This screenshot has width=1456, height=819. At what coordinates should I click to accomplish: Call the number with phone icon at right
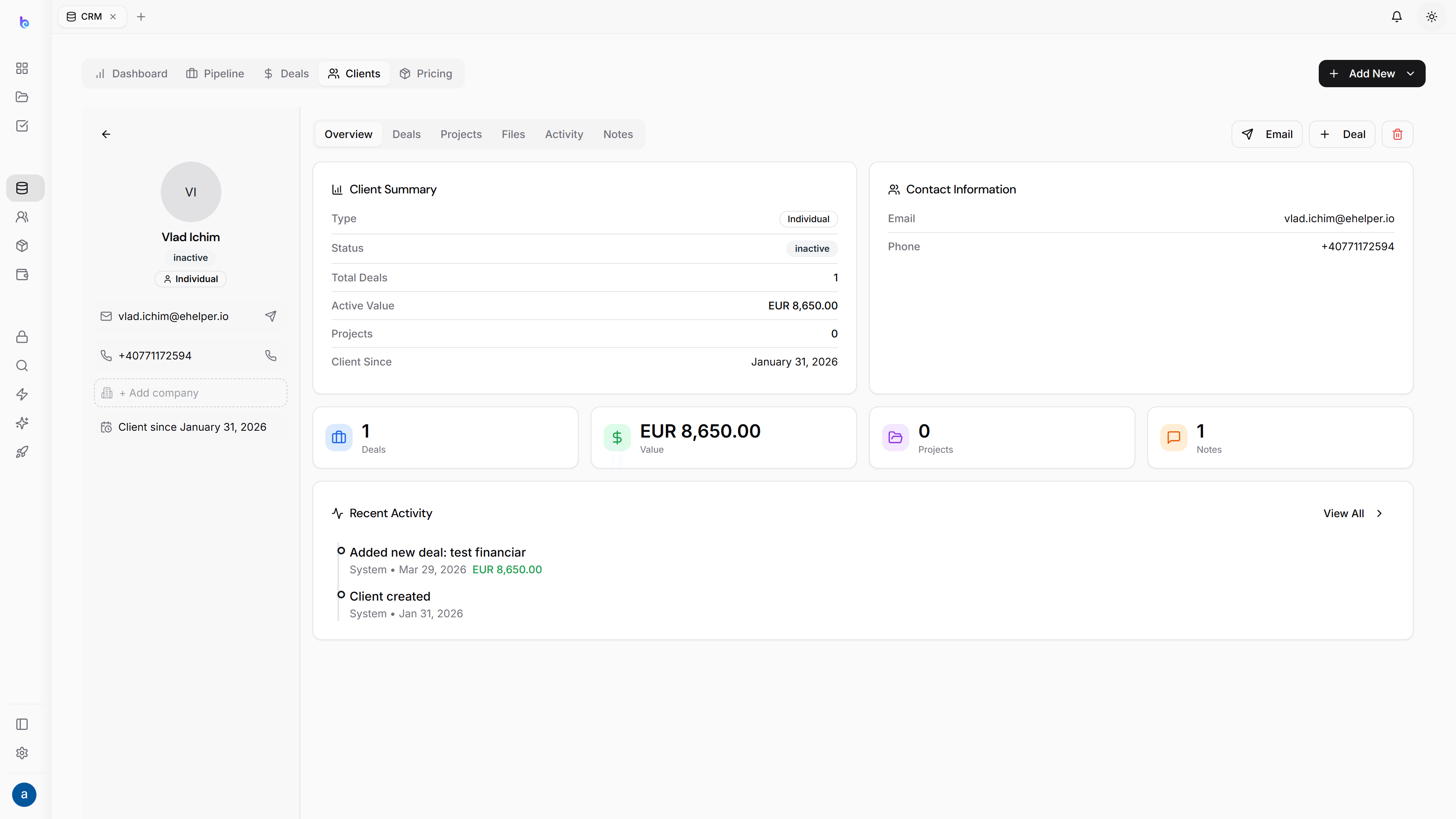(x=271, y=356)
